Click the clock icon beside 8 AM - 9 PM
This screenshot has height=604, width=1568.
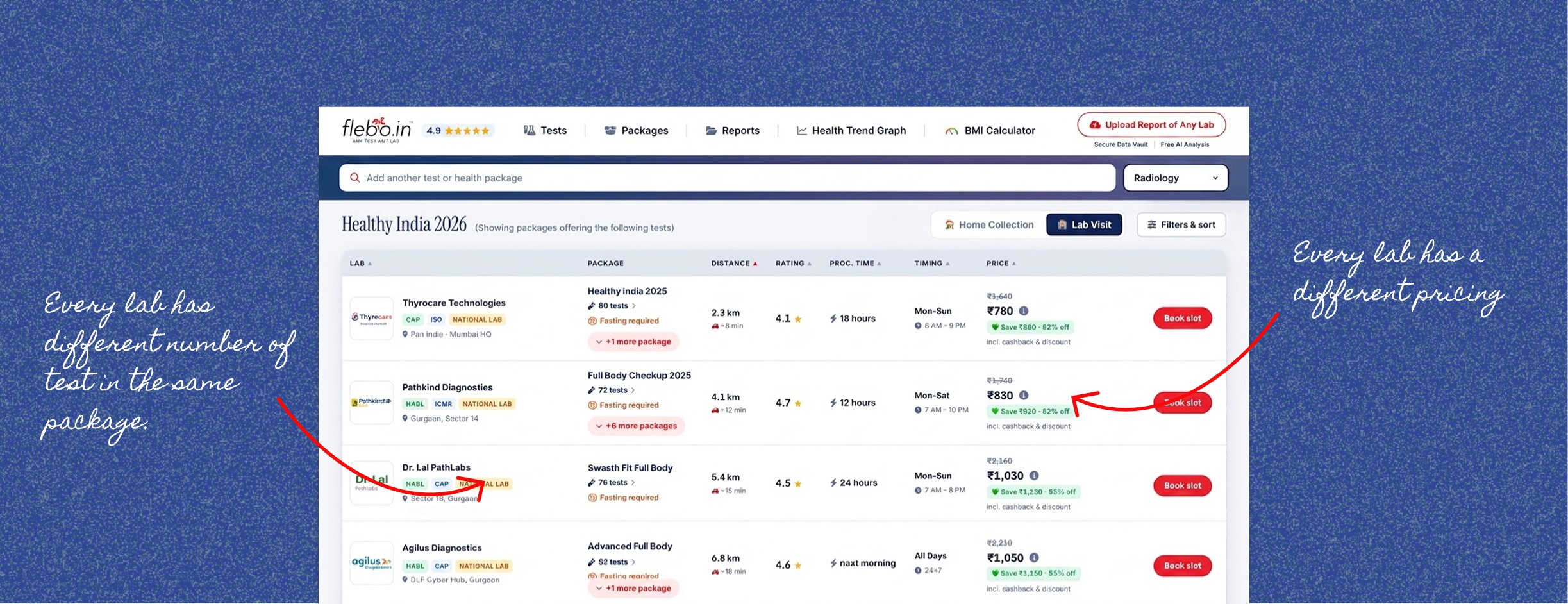pos(918,326)
